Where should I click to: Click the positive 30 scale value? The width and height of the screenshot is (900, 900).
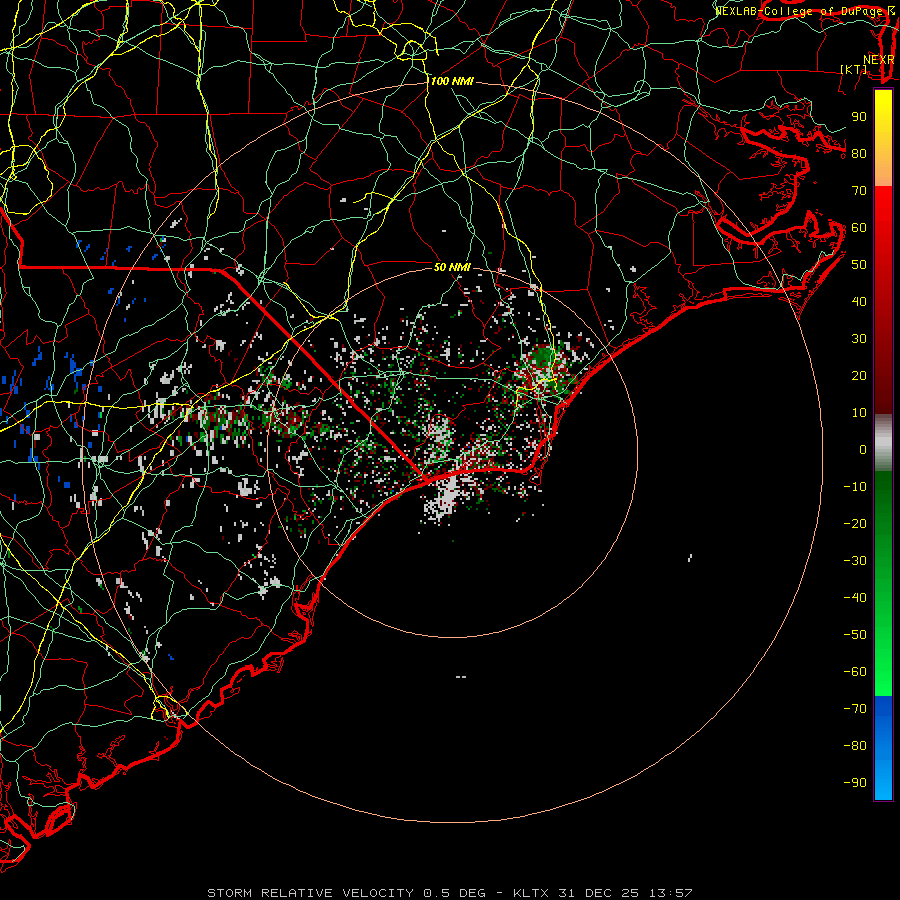pyautogui.click(x=859, y=339)
